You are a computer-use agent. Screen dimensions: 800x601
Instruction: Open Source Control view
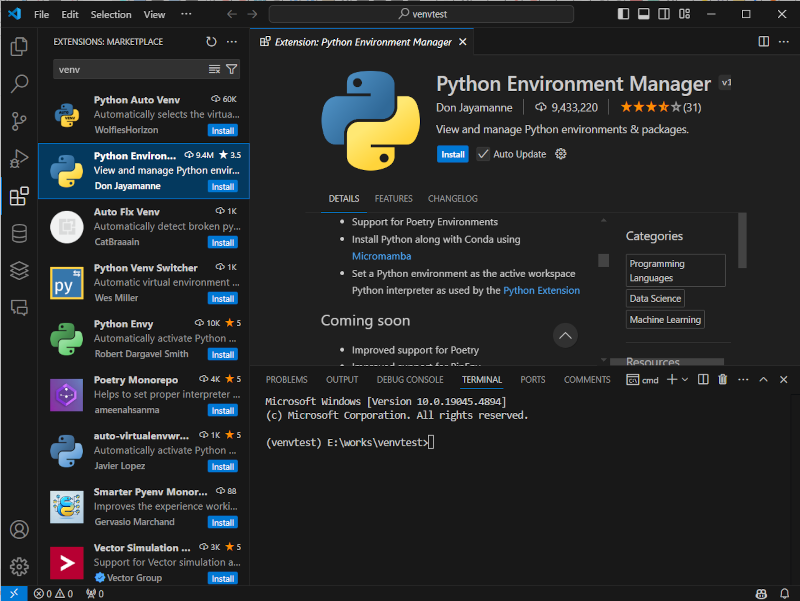(x=19, y=121)
